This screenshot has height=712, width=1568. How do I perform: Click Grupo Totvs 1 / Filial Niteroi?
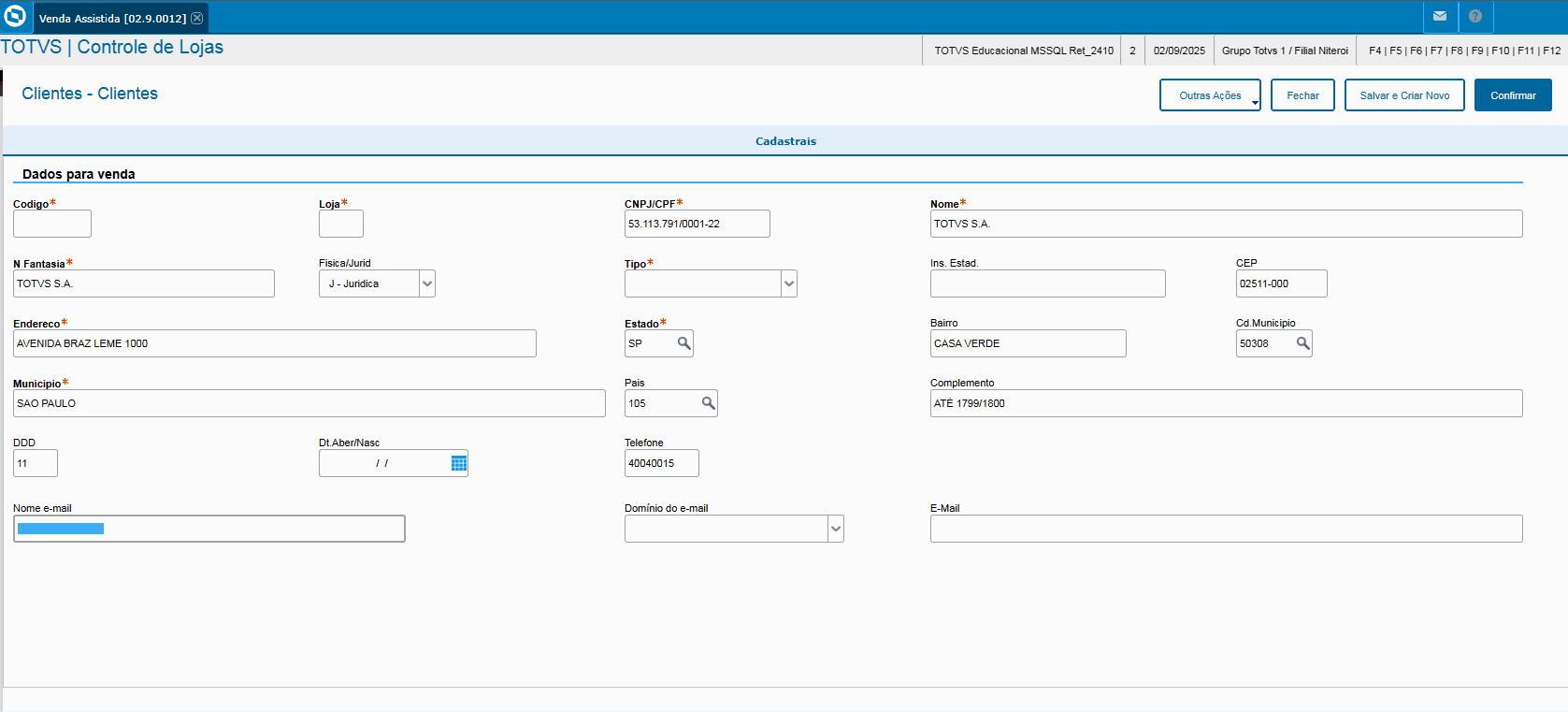pyautogui.click(x=1285, y=51)
